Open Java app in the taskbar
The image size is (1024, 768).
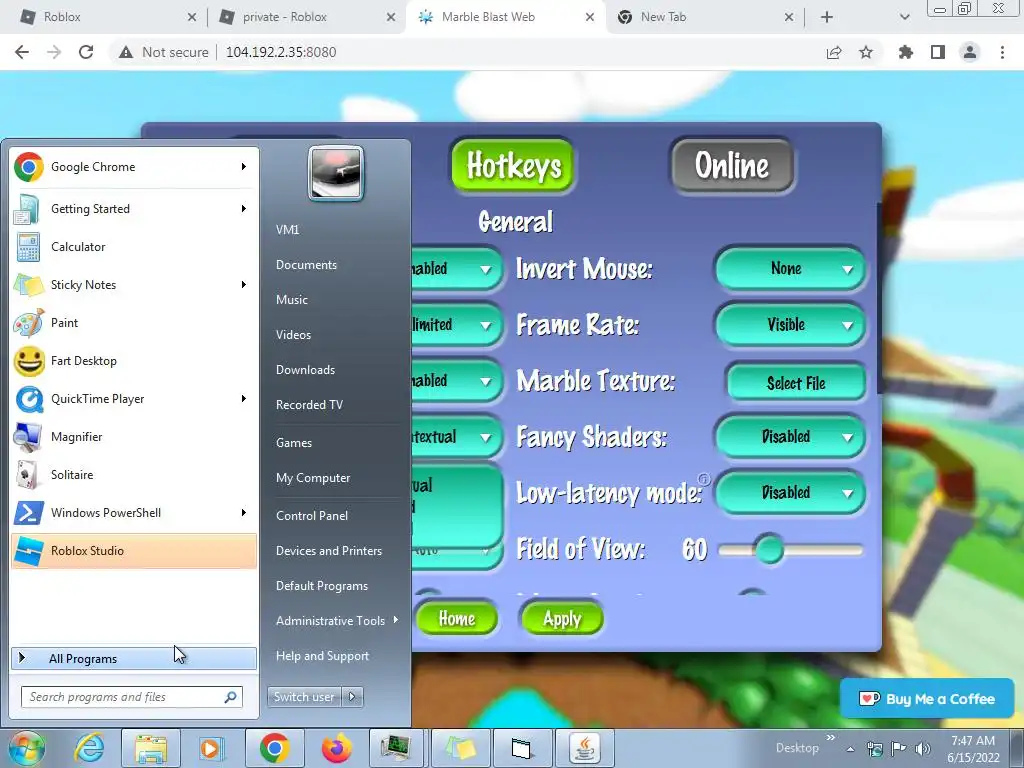[x=584, y=748]
